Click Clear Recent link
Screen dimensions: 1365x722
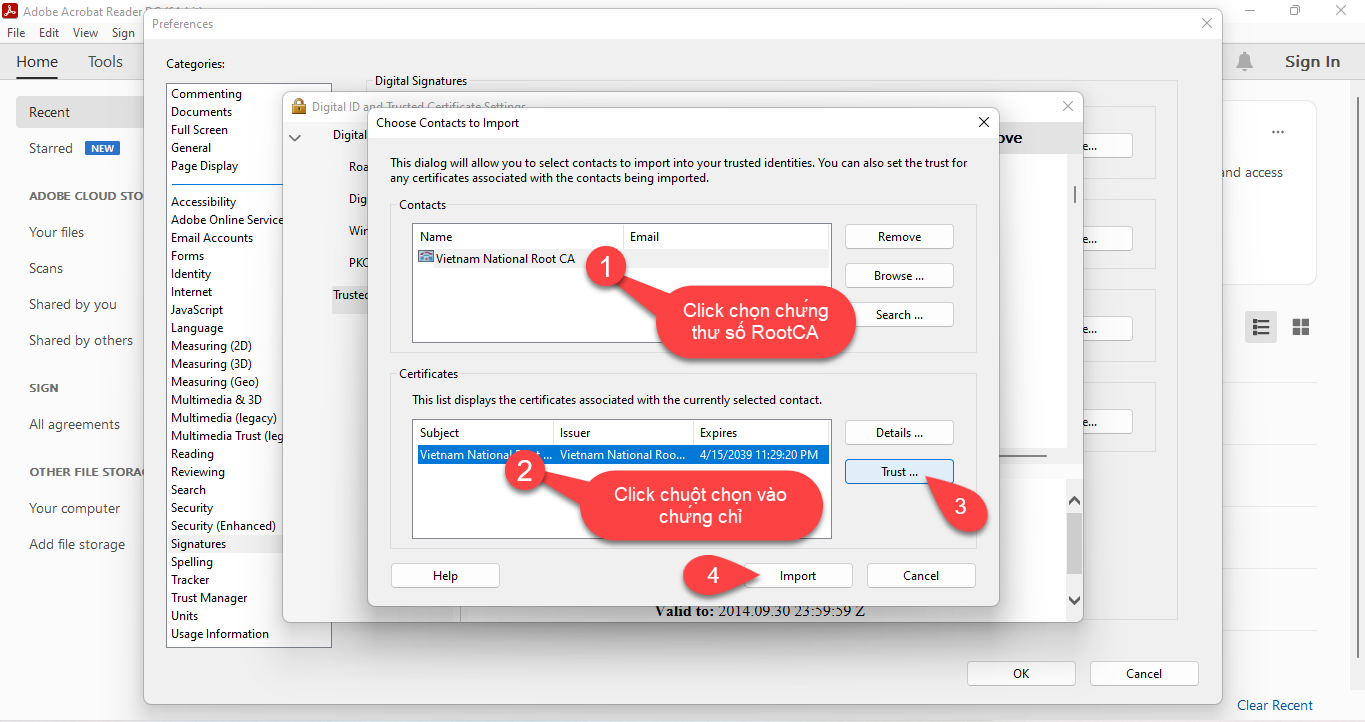(x=1275, y=705)
